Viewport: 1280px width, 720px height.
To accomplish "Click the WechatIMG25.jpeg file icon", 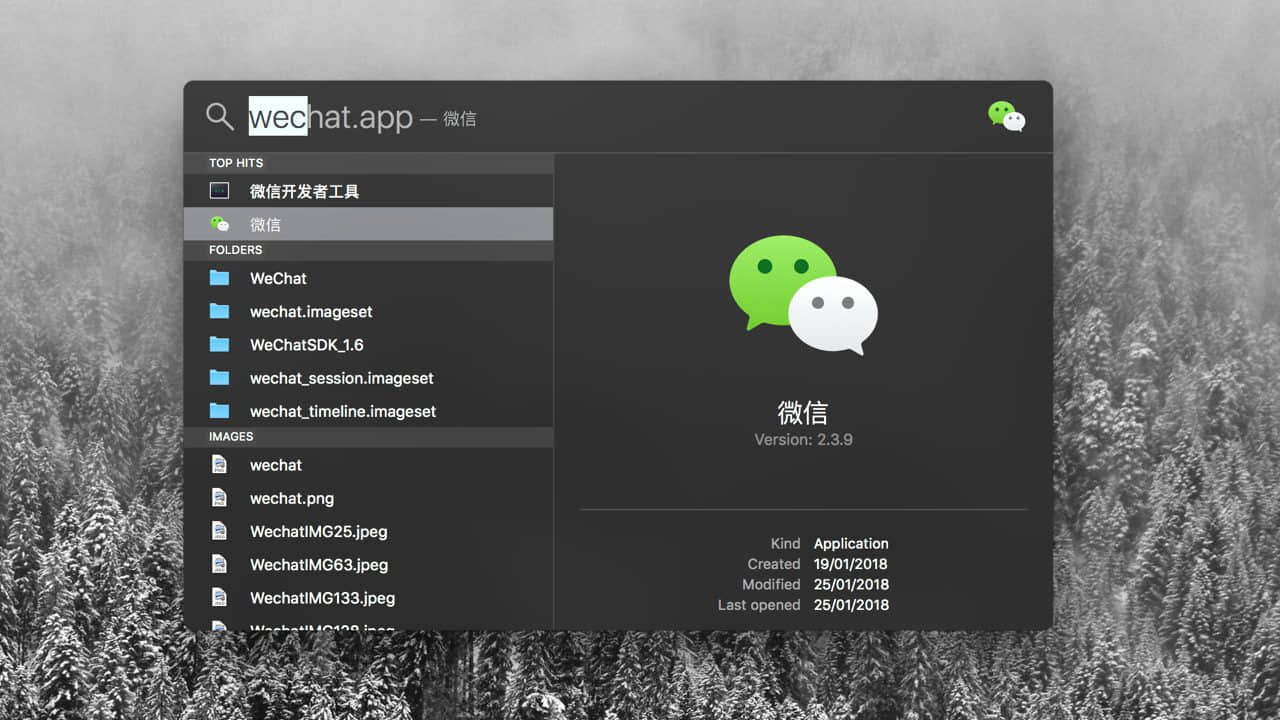I will pos(219,531).
